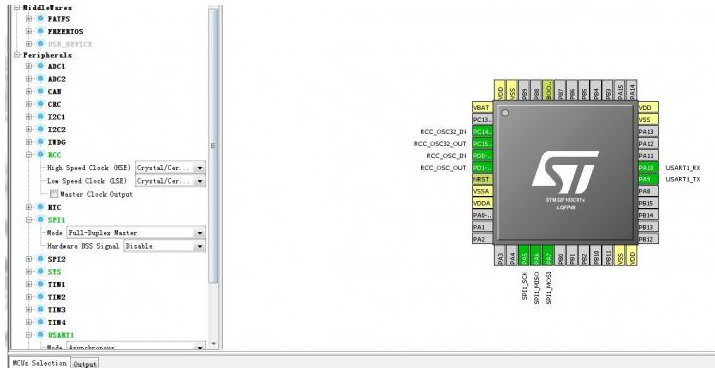715x369 pixels.
Task: Expand the ADC1 peripheral tree node
Action: 29,66
